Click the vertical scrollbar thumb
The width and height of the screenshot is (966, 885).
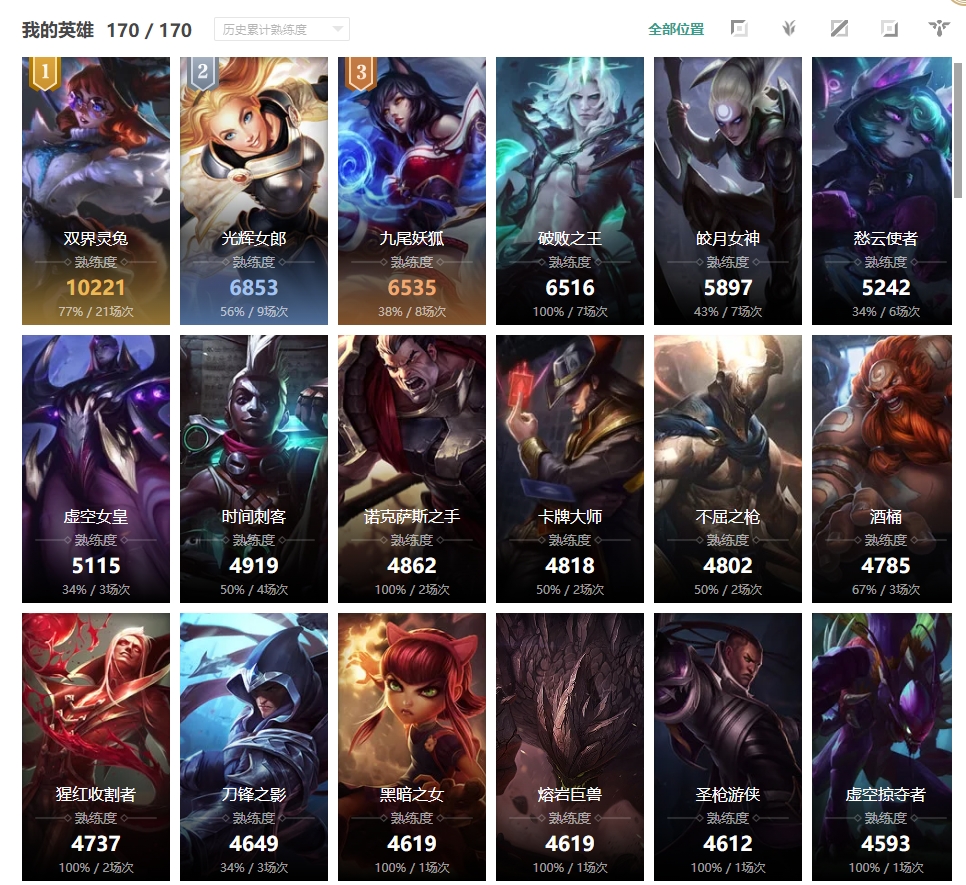(958, 129)
